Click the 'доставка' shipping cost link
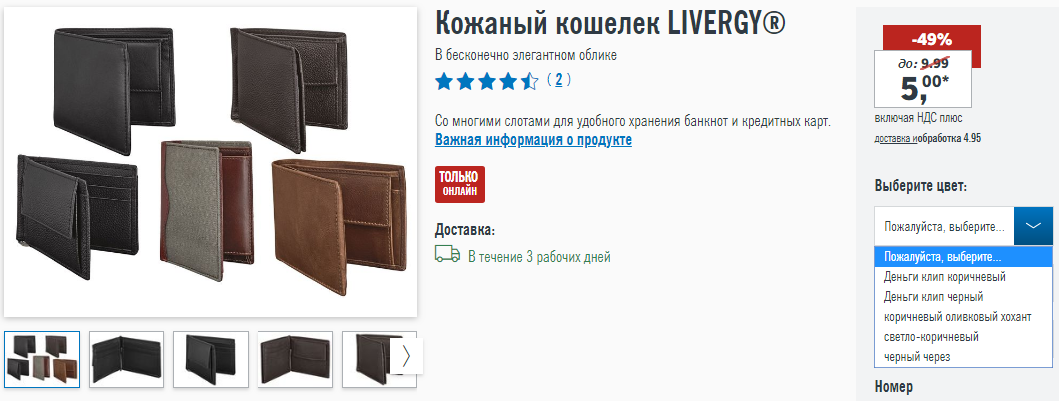Viewport: 1059px width, 401px height. click(896, 138)
